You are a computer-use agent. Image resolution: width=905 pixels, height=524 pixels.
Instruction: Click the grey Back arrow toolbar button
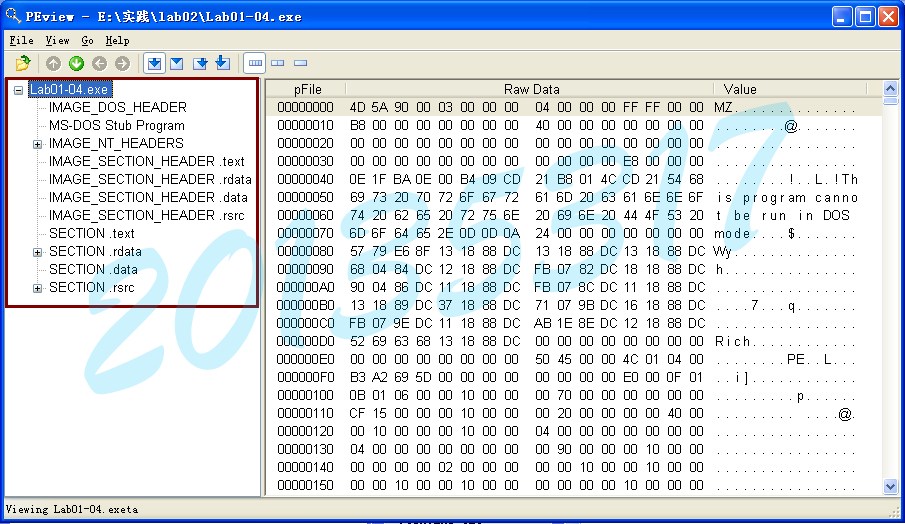coord(99,63)
